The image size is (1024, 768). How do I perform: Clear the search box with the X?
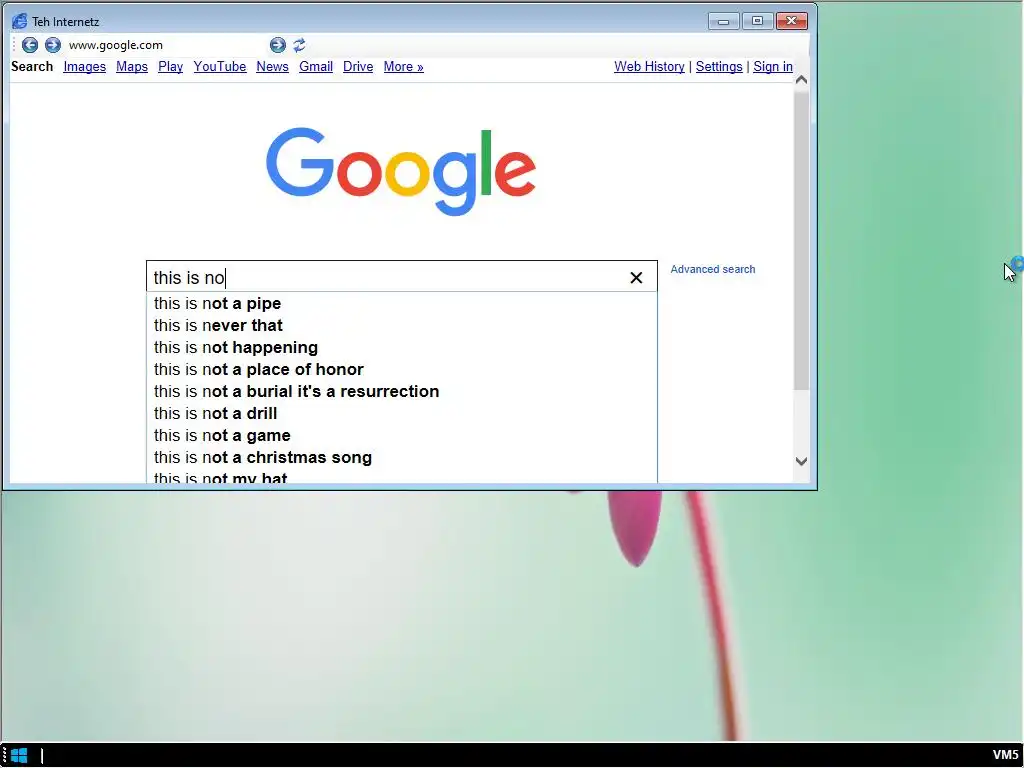[636, 278]
